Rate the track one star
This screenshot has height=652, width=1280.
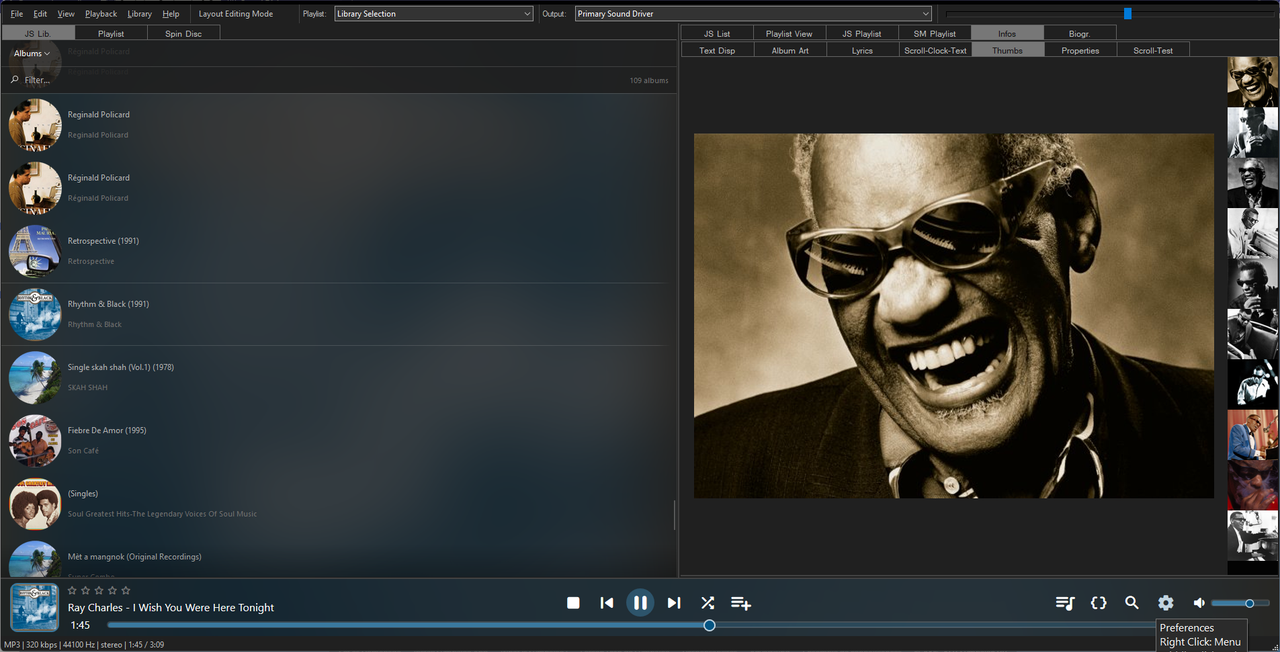(72, 590)
